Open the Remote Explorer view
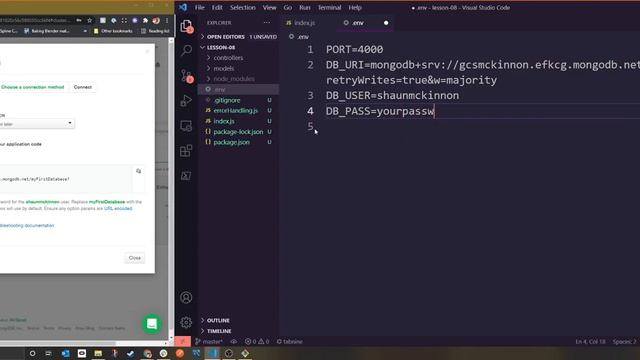The height and width of the screenshot is (360, 640). pos(186,126)
